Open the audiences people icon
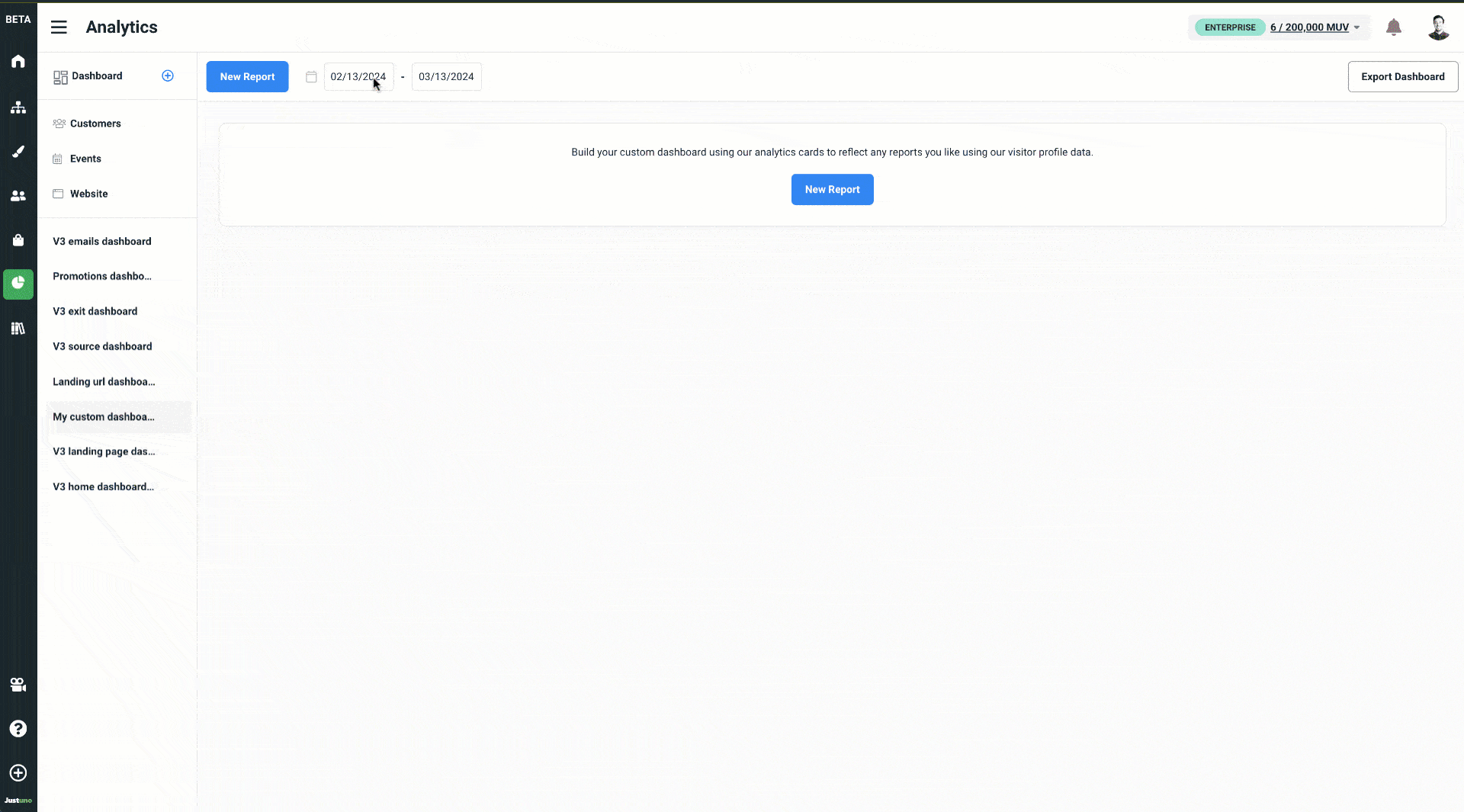 pos(18,196)
